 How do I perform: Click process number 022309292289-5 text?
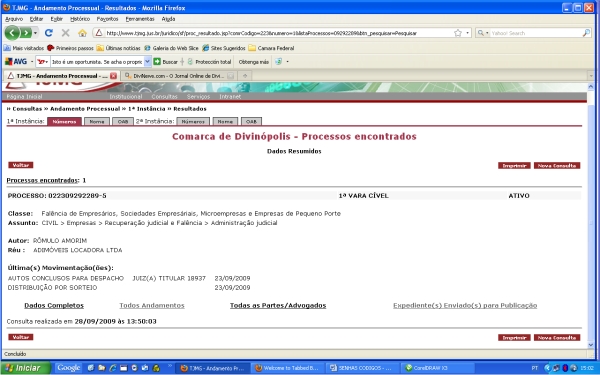coord(77,196)
